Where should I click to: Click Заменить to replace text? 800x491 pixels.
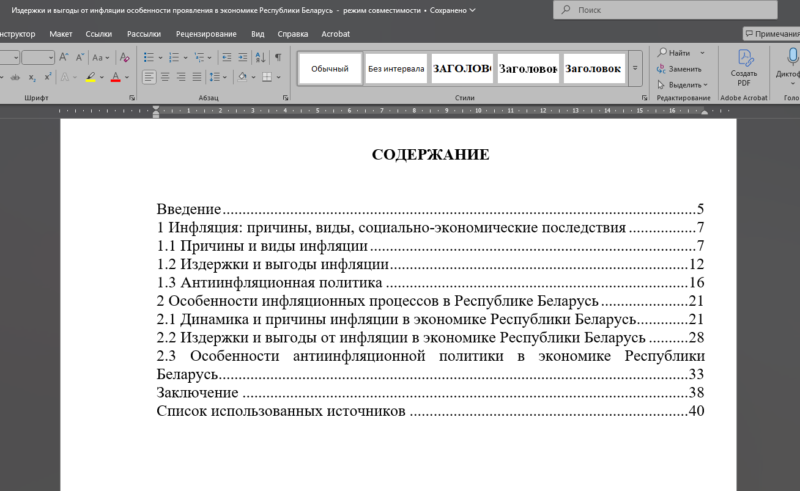click(x=679, y=69)
